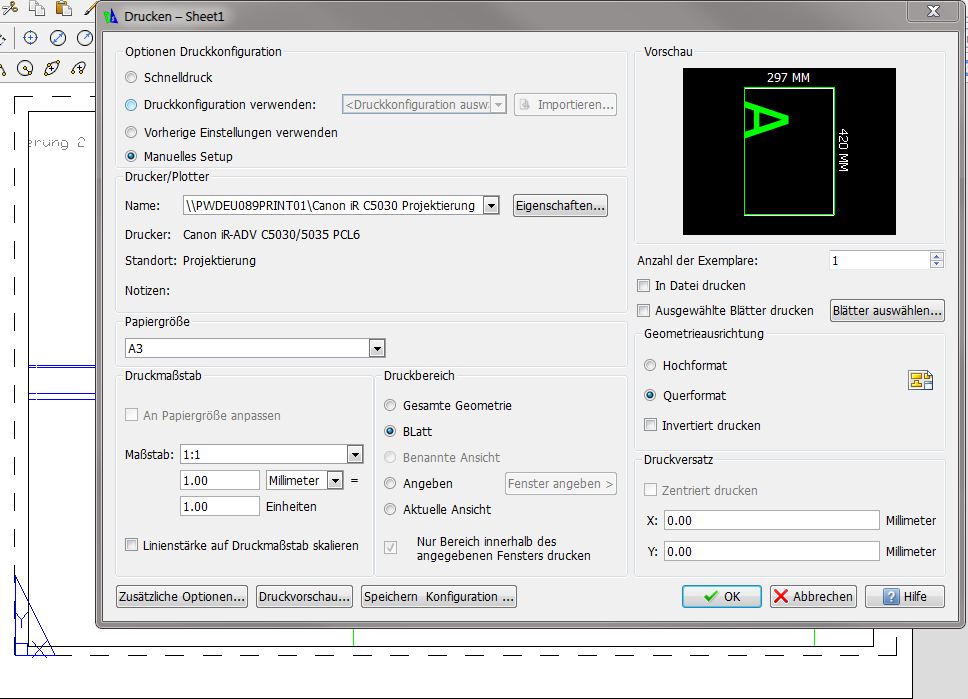Enable In Datei drucken checkbox

644,285
